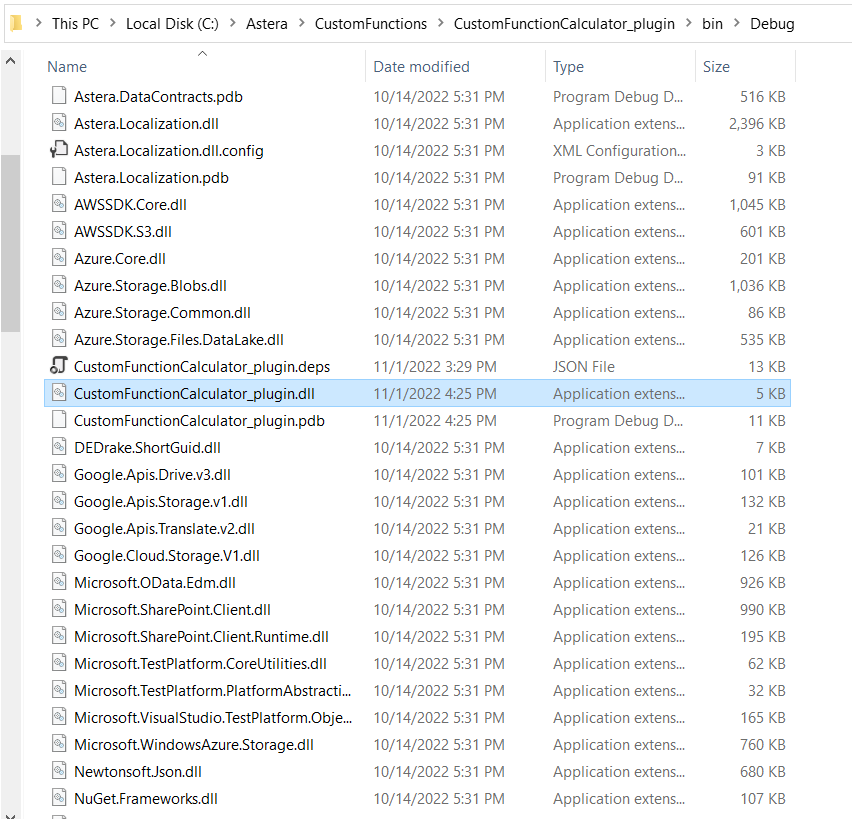852x819 pixels.
Task: Click the folder icon in address bar
Action: [14, 23]
